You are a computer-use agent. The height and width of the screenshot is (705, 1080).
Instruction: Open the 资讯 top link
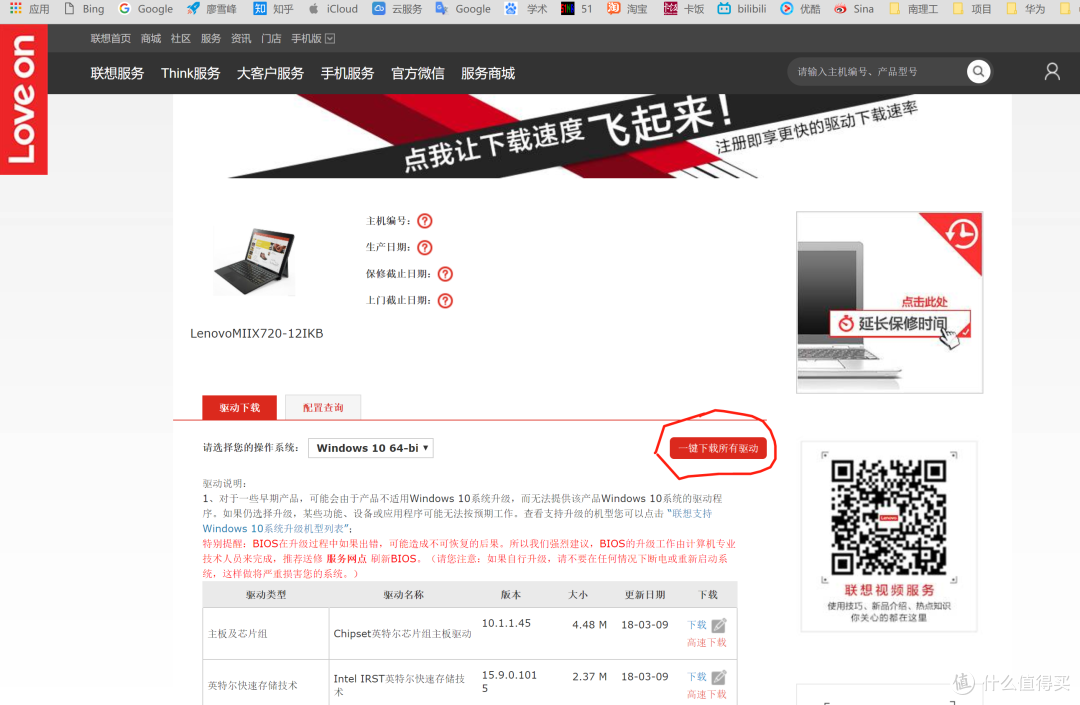tap(241, 39)
